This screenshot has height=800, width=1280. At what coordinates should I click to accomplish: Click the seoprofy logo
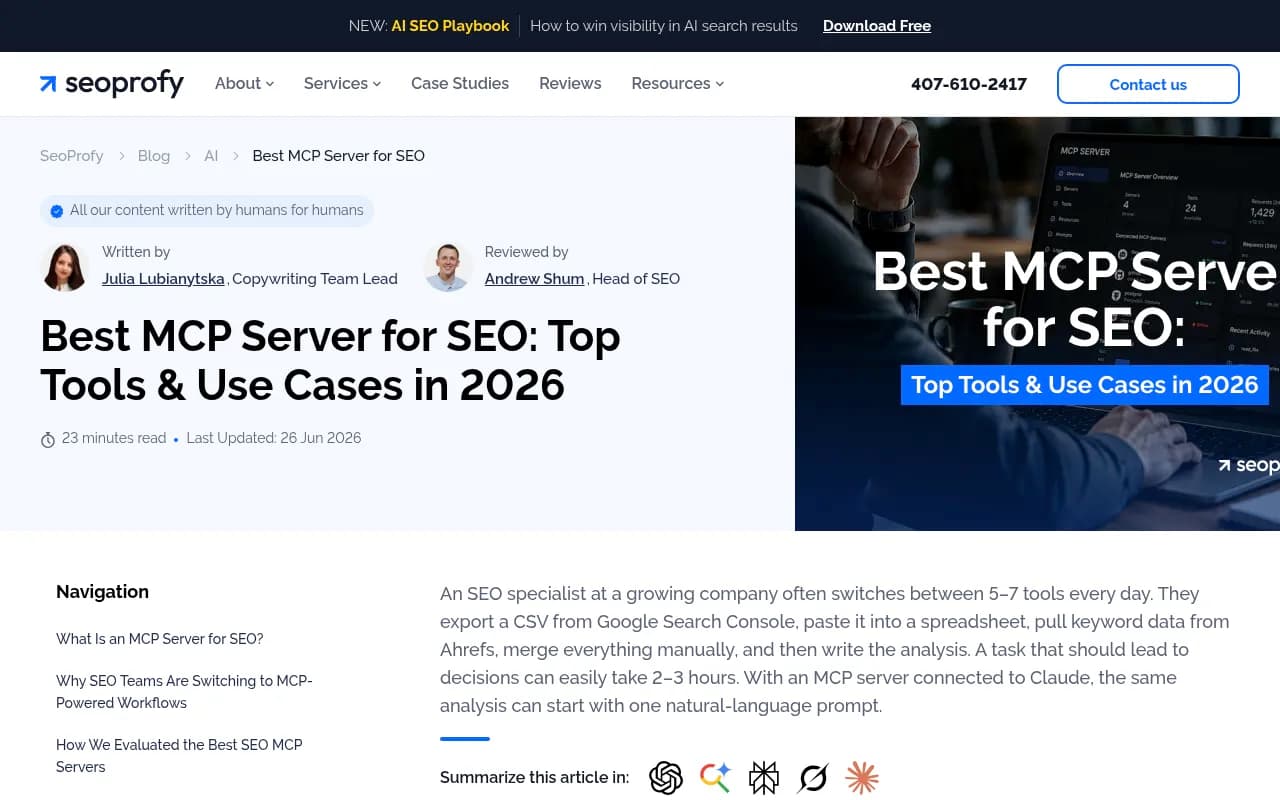[x=112, y=84]
